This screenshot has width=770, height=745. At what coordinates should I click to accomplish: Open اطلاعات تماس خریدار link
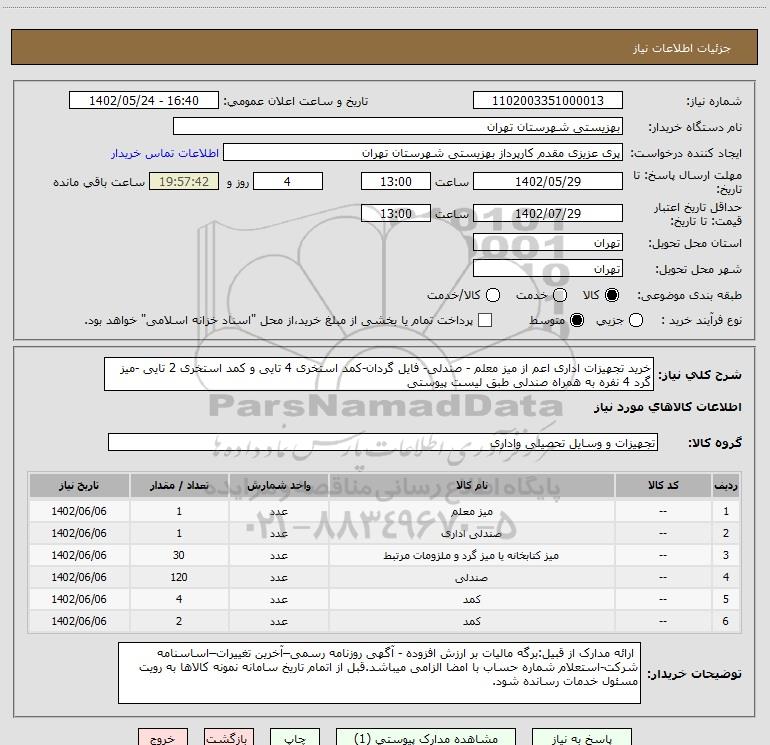165,153
